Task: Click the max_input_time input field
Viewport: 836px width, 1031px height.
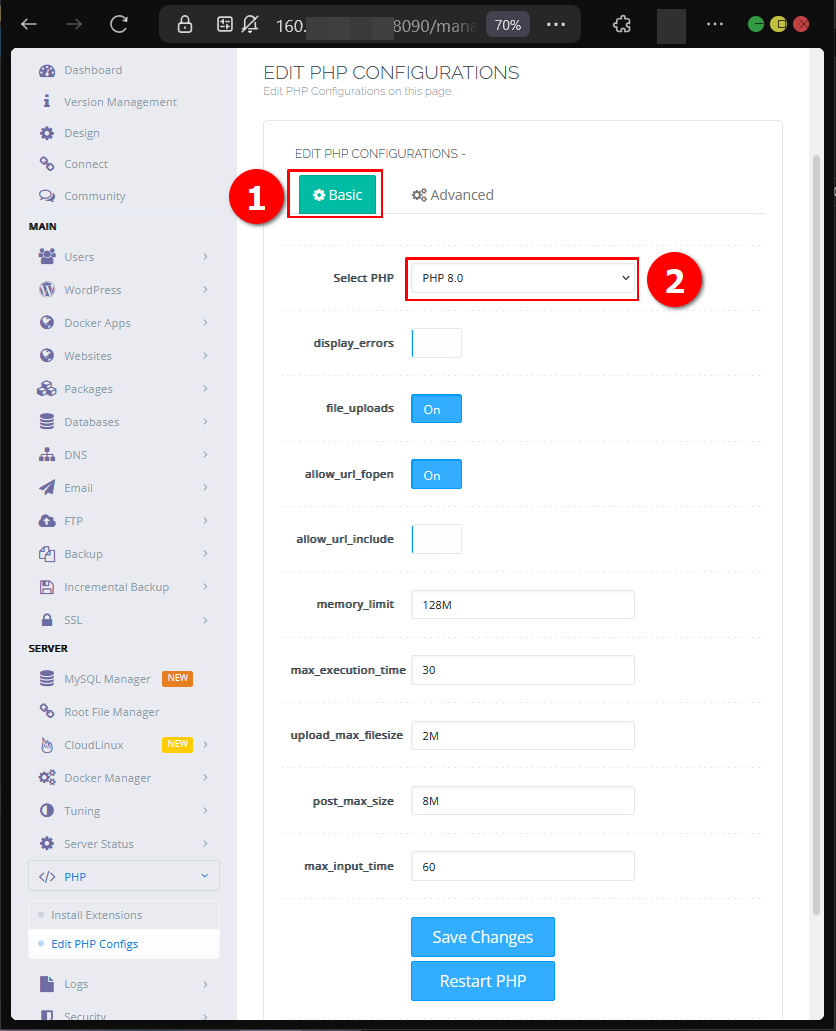Action: coord(523,867)
